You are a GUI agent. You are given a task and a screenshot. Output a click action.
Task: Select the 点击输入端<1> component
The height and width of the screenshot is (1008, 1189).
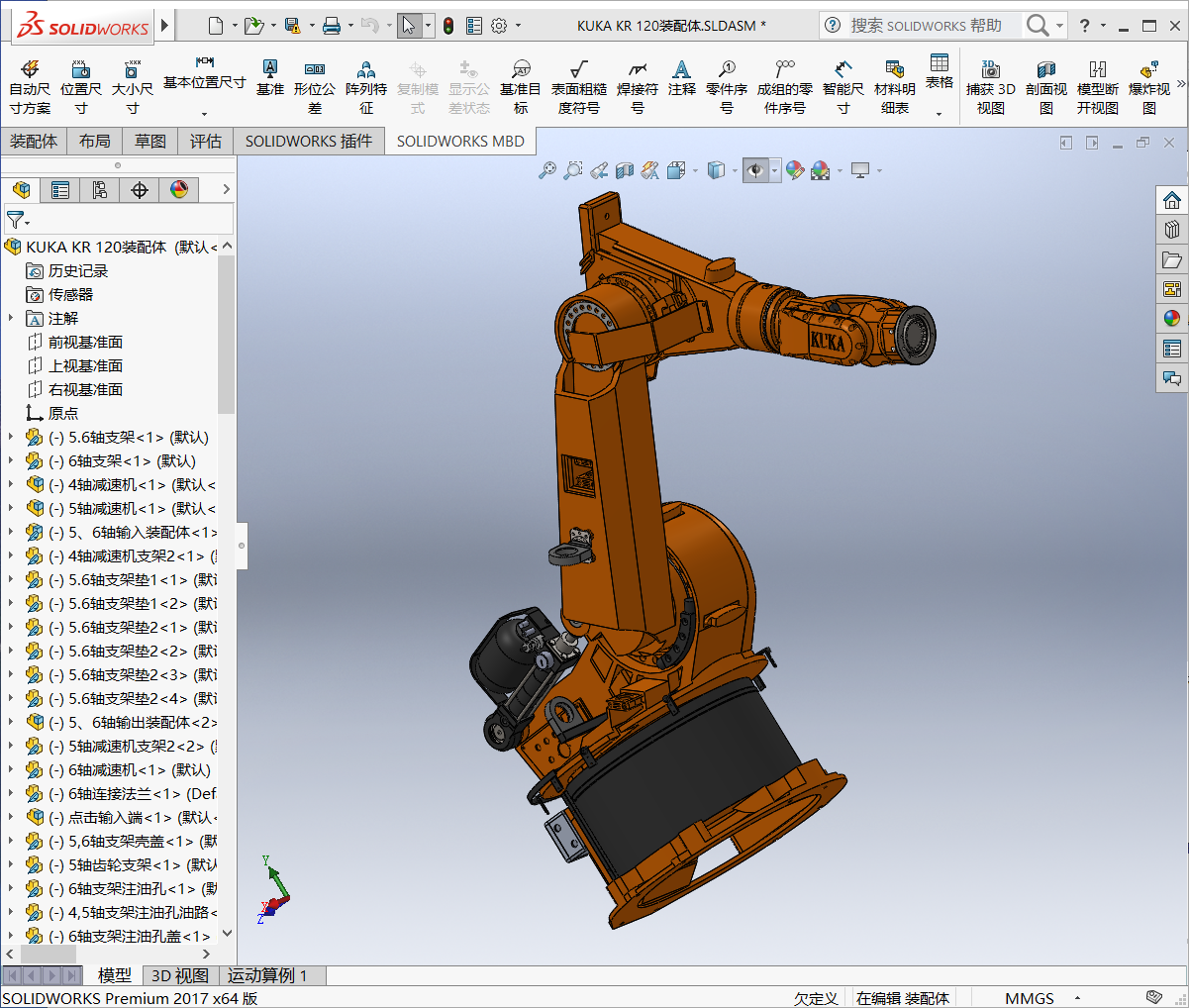point(121,817)
